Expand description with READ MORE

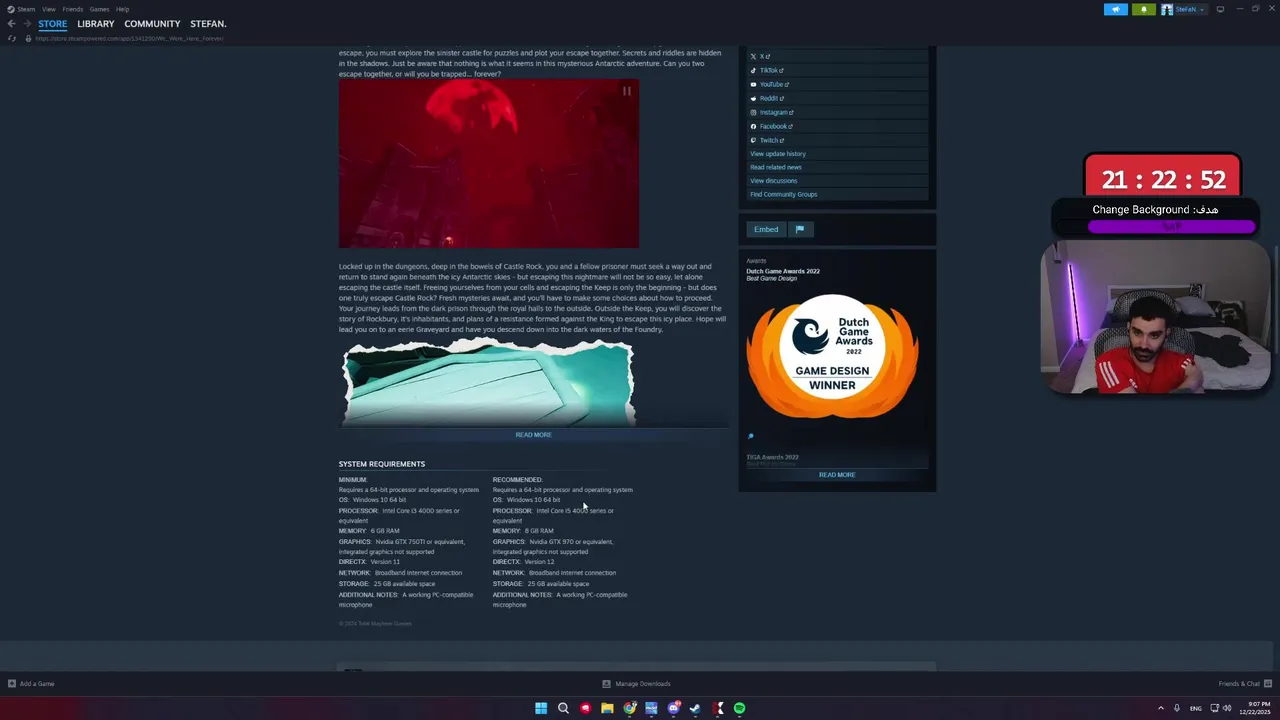(533, 435)
